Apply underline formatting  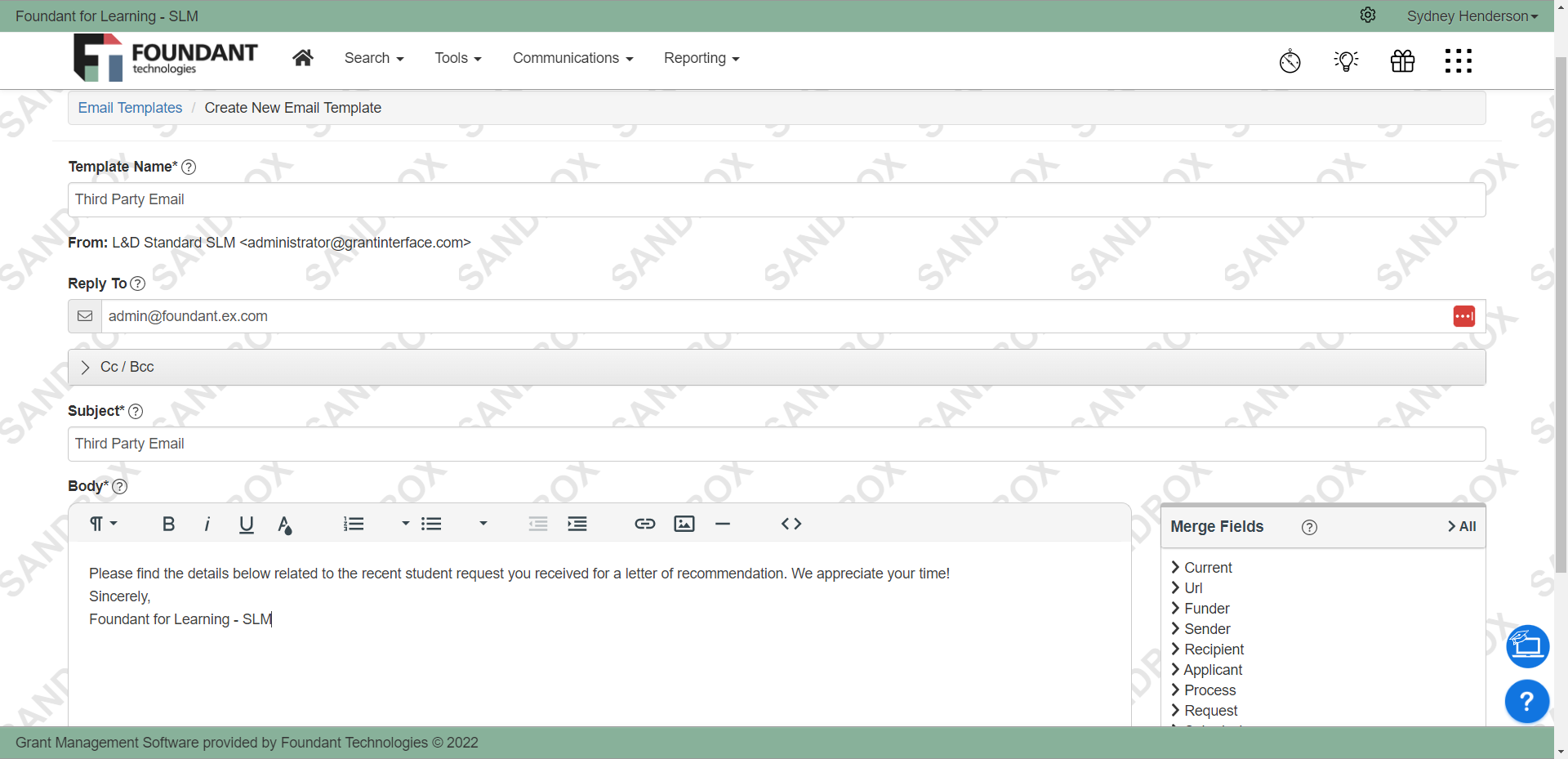(x=246, y=524)
